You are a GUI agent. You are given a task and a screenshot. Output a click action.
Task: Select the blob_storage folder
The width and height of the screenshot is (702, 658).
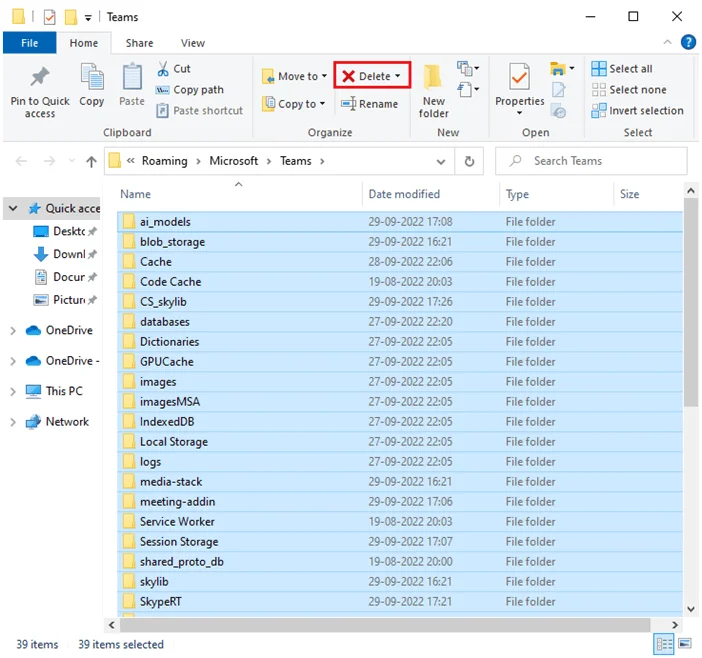point(400,242)
